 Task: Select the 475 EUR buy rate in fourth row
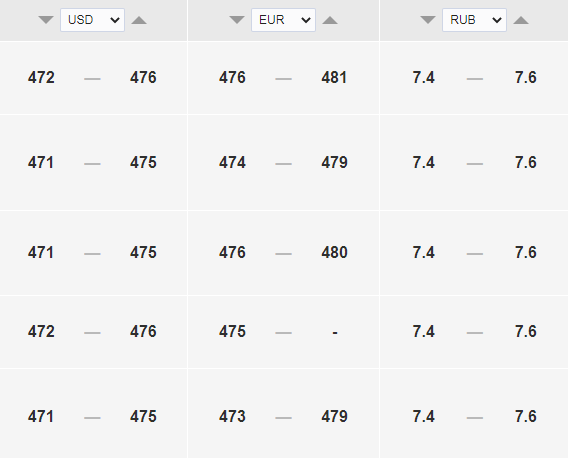(232, 332)
